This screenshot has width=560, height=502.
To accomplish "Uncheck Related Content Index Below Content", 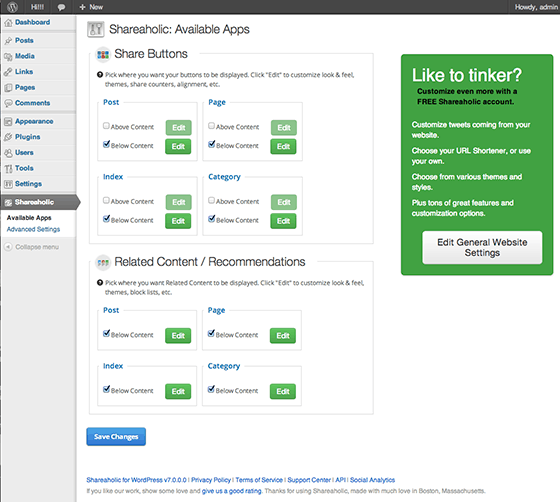I will pos(106,389).
